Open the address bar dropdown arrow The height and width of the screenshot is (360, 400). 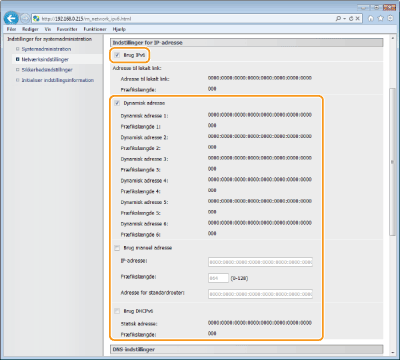345,19
